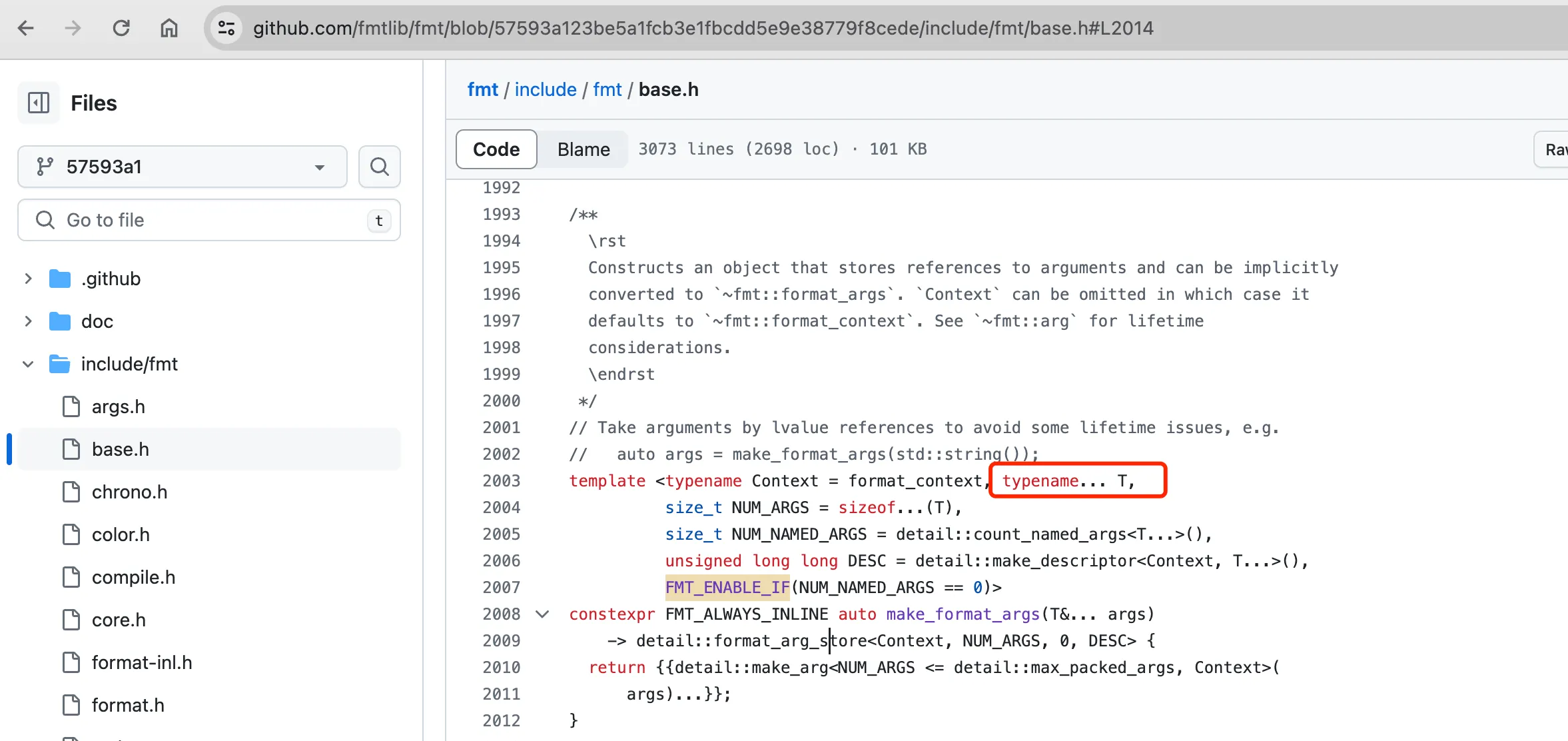Image resolution: width=1568 pixels, height=741 pixels.
Task: Open chrono.h in the file tree
Action: click(129, 492)
